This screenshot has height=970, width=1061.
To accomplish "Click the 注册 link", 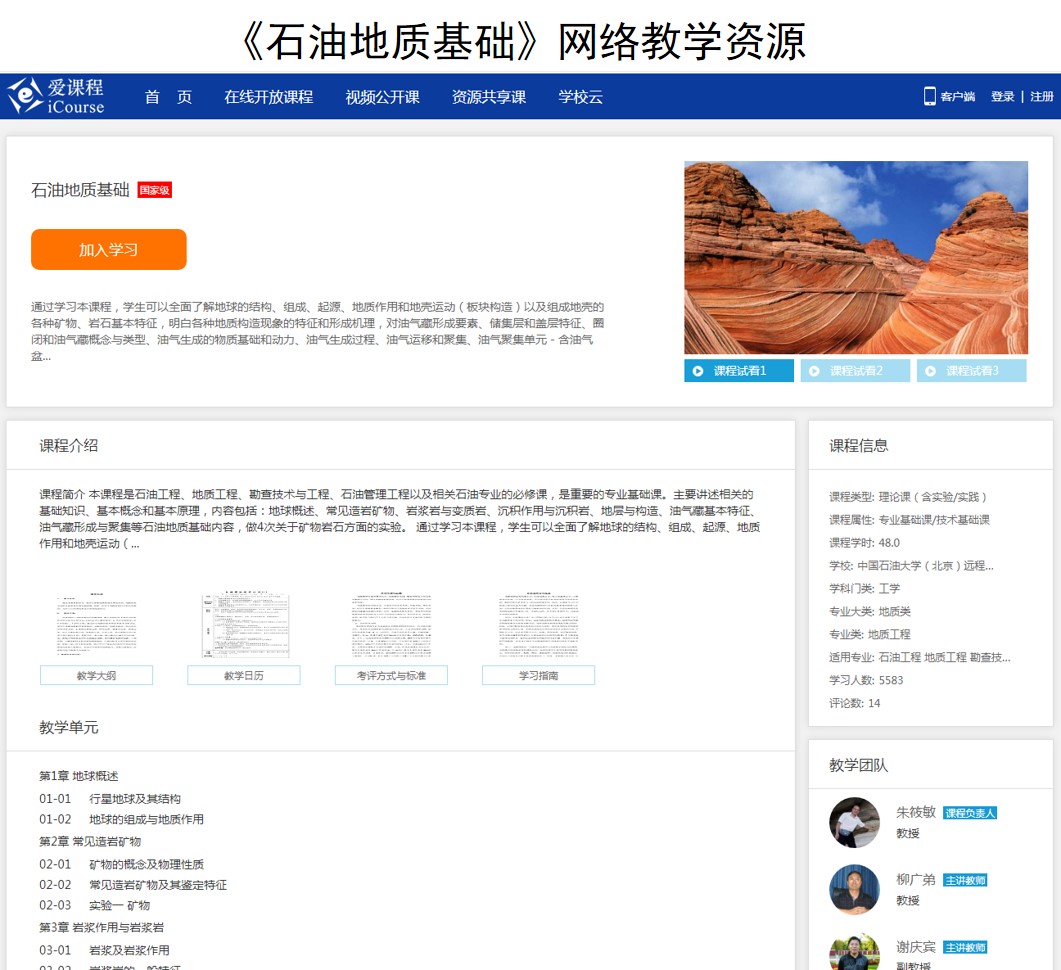I will [1042, 97].
